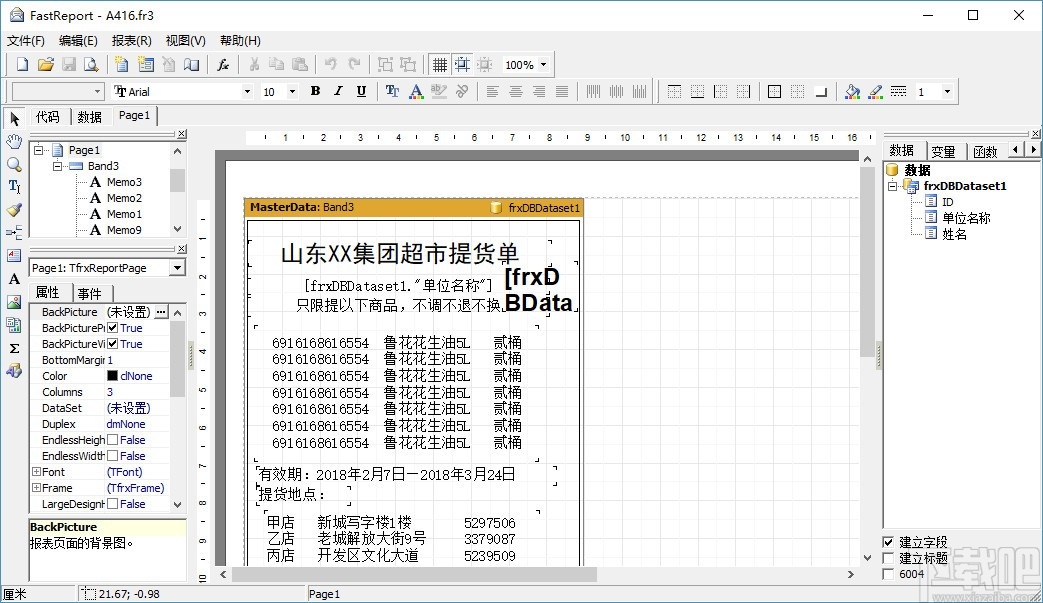
Task: Apply Bold text formatting
Action: pos(315,92)
